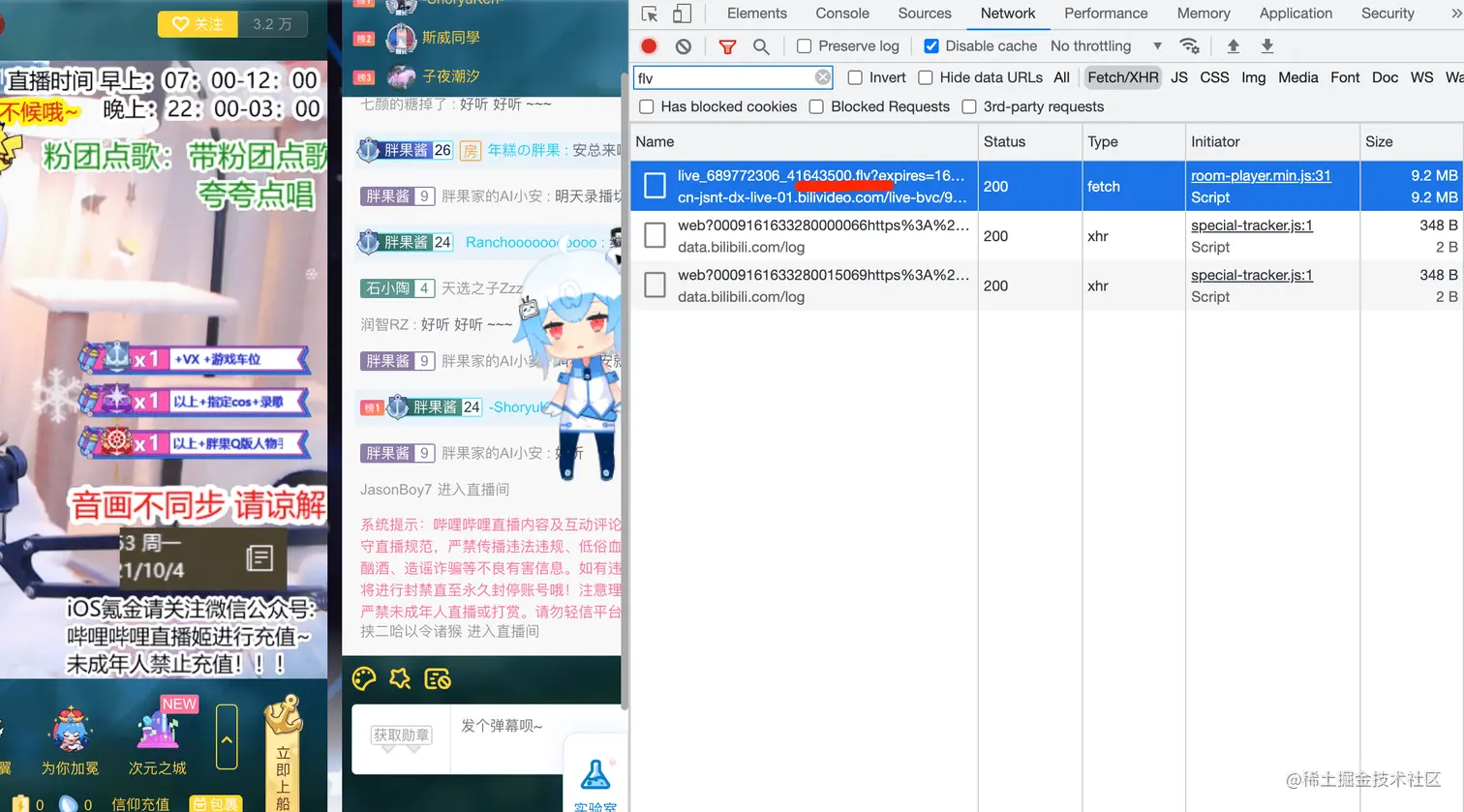Clear the network log
The width and height of the screenshot is (1464, 812).
coord(684,46)
